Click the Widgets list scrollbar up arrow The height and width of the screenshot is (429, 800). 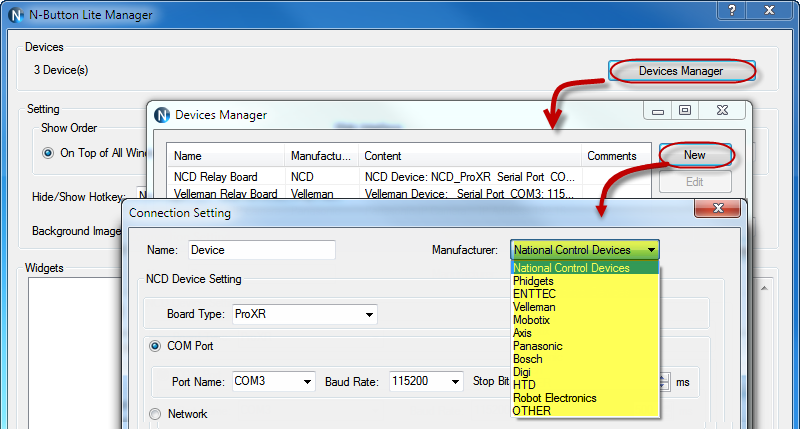764,289
